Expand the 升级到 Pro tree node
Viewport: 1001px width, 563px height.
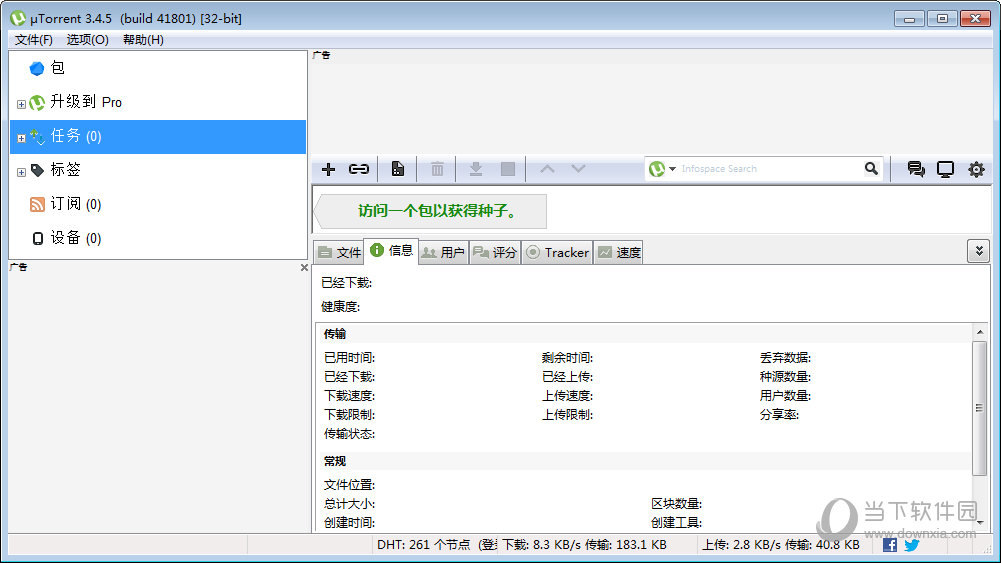(x=21, y=104)
